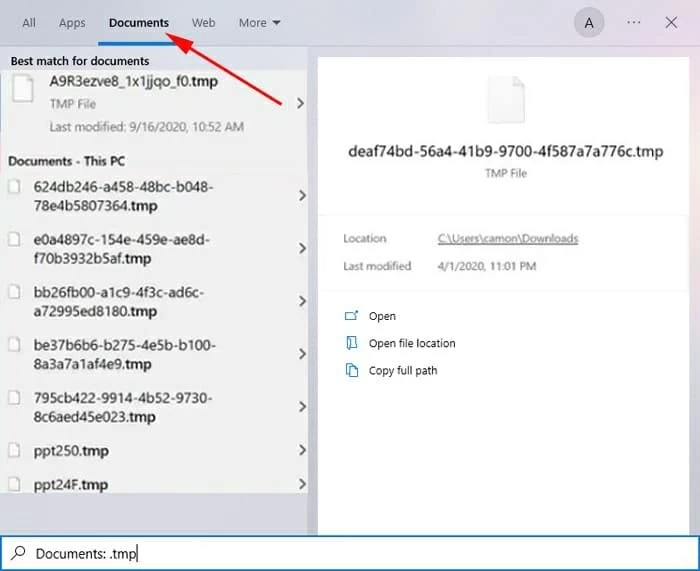
Task: Click the Copy full path icon
Action: click(x=351, y=370)
